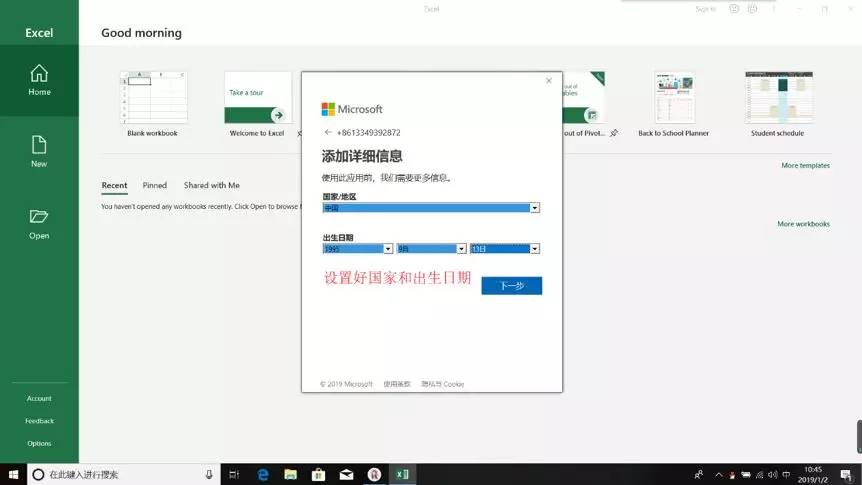Open the Action Center notifications icon

pyautogui.click(x=846, y=474)
